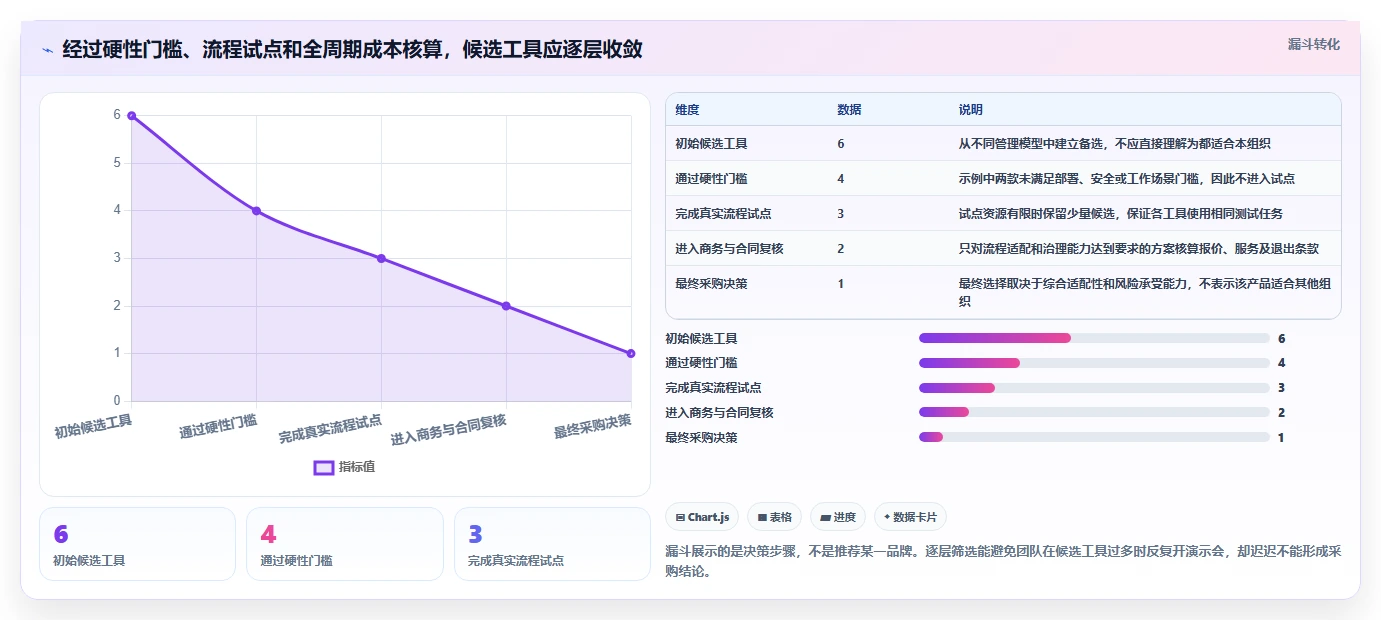This screenshot has width=1381, height=620.
Task: Click the Chart.js tag chip
Action: pyautogui.click(x=702, y=517)
